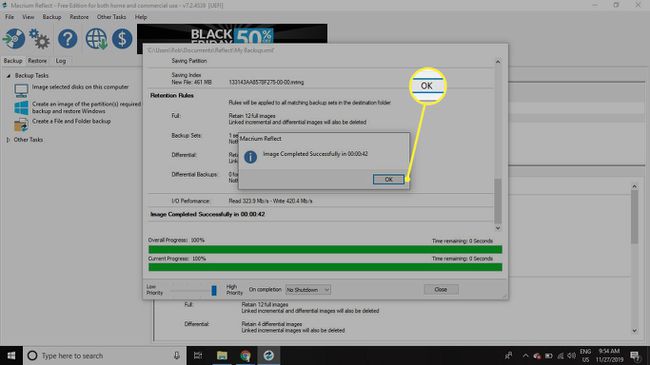This screenshot has width=650, height=365.
Task: Click the priority slider handle
Action: pyautogui.click(x=214, y=290)
